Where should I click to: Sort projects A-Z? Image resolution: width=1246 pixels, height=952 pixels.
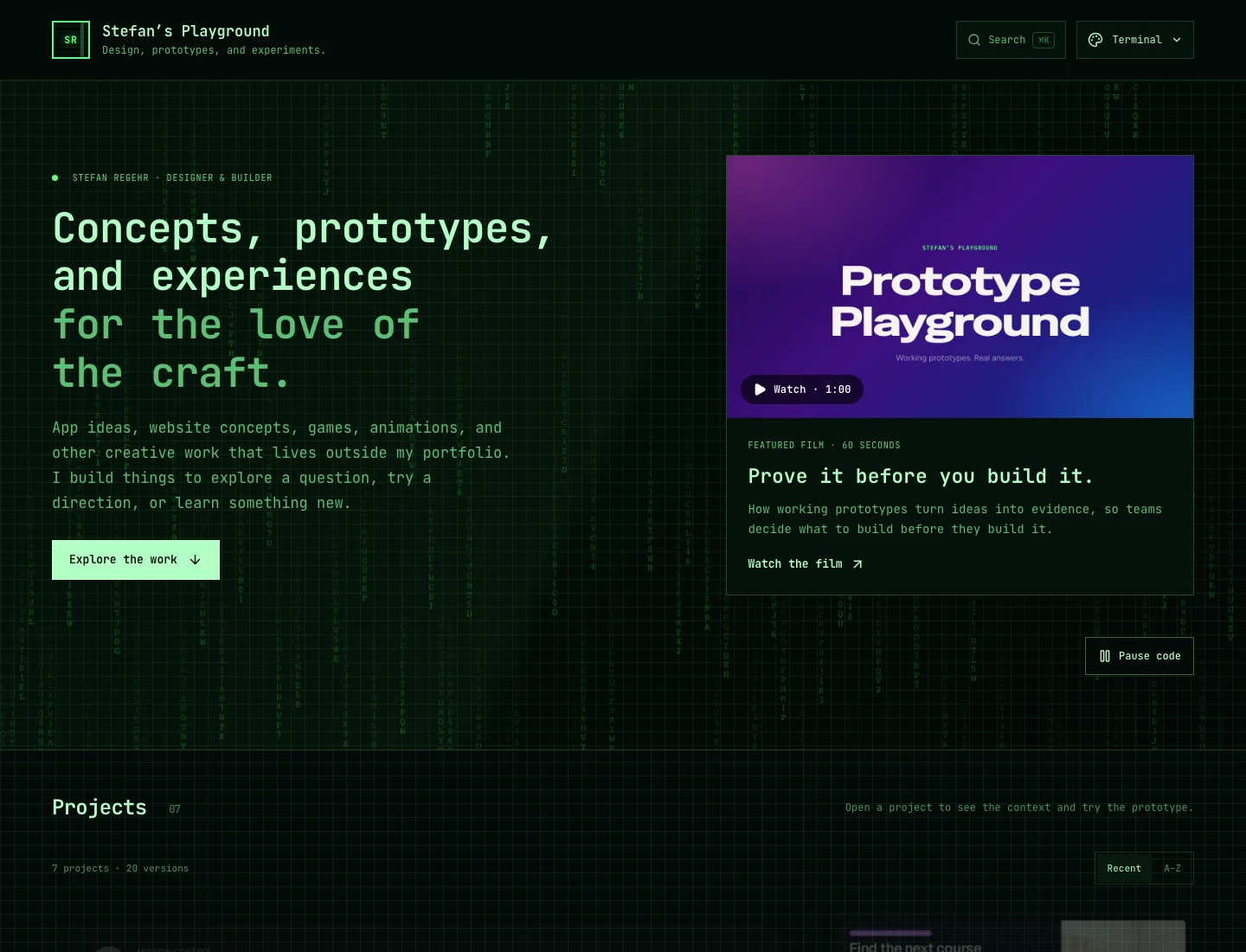click(1172, 868)
